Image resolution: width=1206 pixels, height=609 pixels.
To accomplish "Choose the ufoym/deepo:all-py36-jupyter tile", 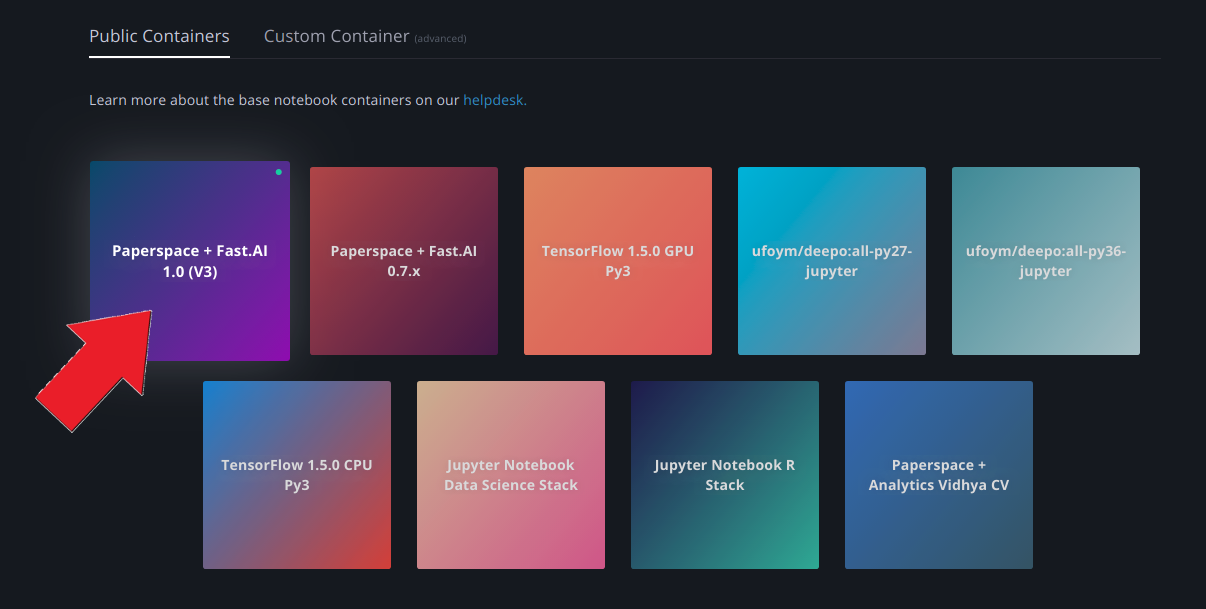I will (1045, 261).
